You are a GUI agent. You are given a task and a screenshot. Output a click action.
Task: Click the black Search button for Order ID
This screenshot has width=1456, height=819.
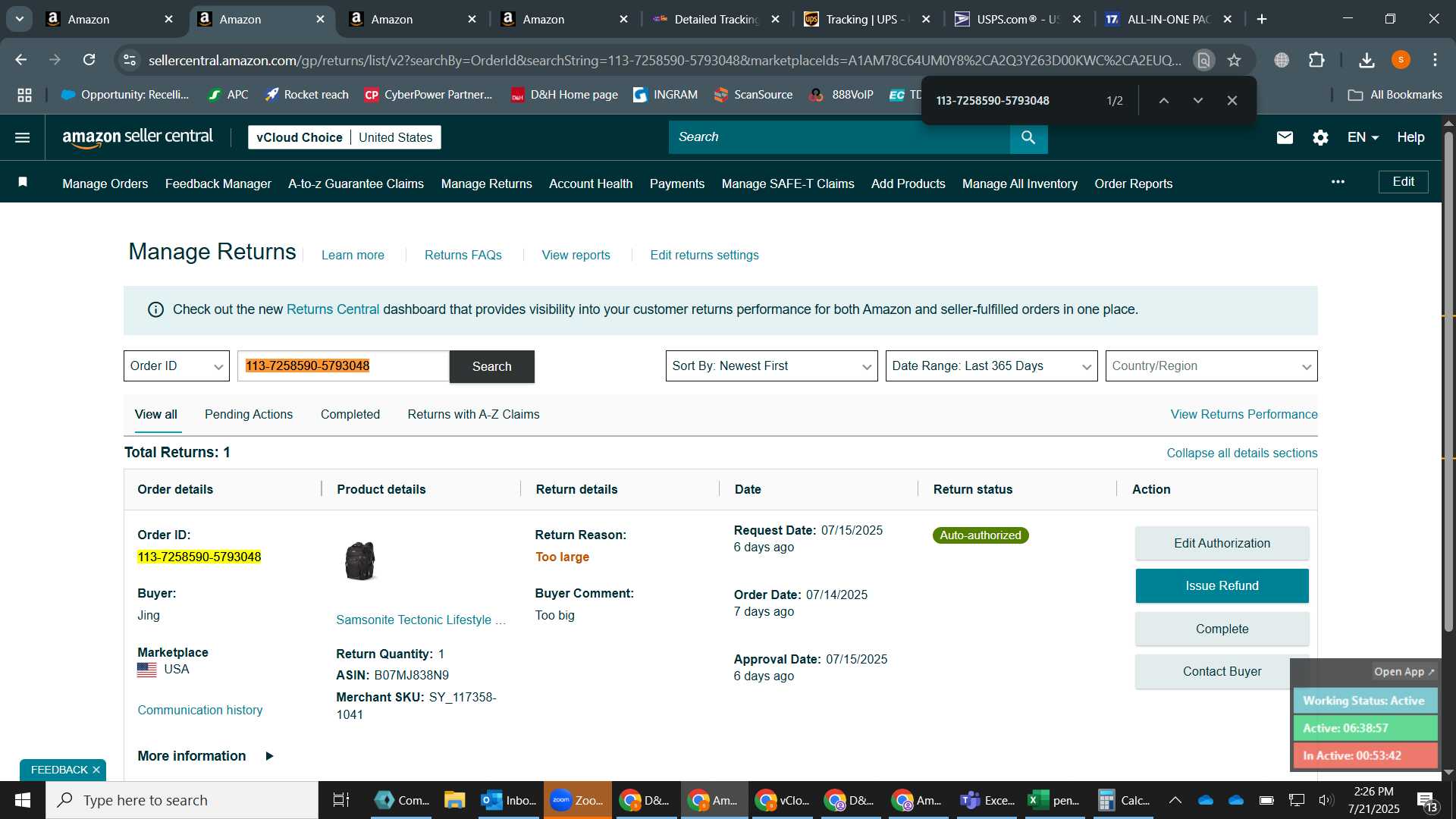pyautogui.click(x=491, y=366)
